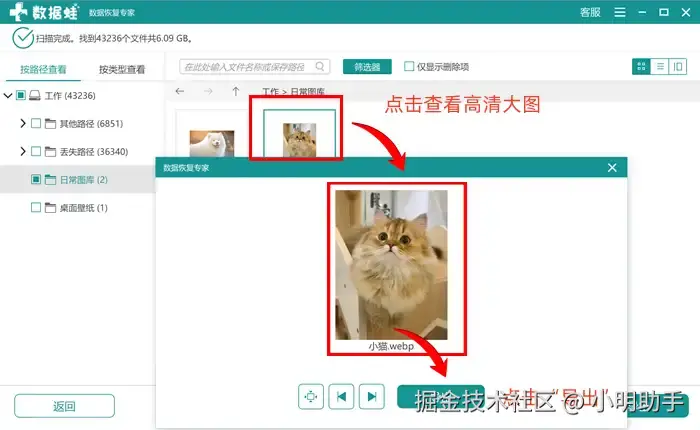
Task: Open the 筛选器 filter button
Action: (x=367, y=67)
